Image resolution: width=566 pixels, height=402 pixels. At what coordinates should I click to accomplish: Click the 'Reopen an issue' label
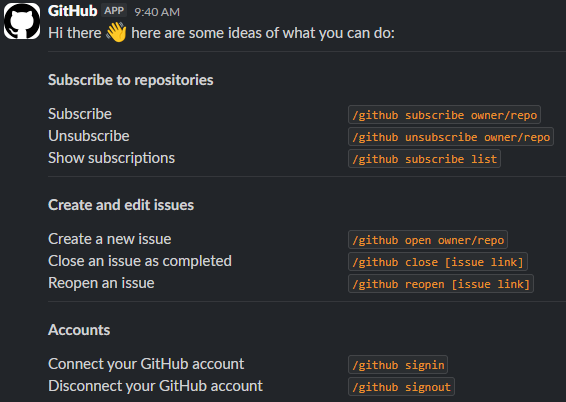coord(101,283)
